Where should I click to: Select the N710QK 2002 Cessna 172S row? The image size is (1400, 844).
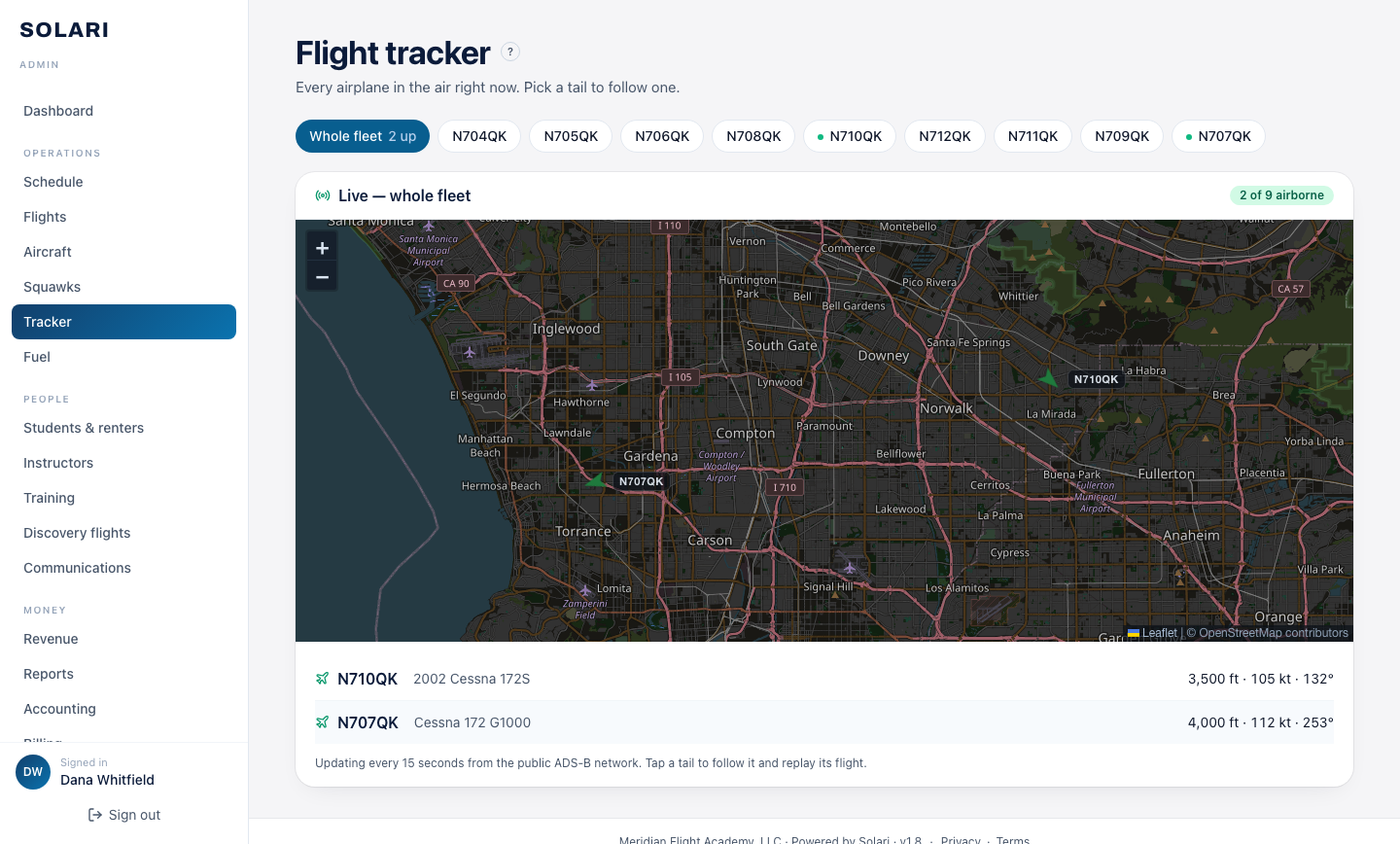point(824,679)
